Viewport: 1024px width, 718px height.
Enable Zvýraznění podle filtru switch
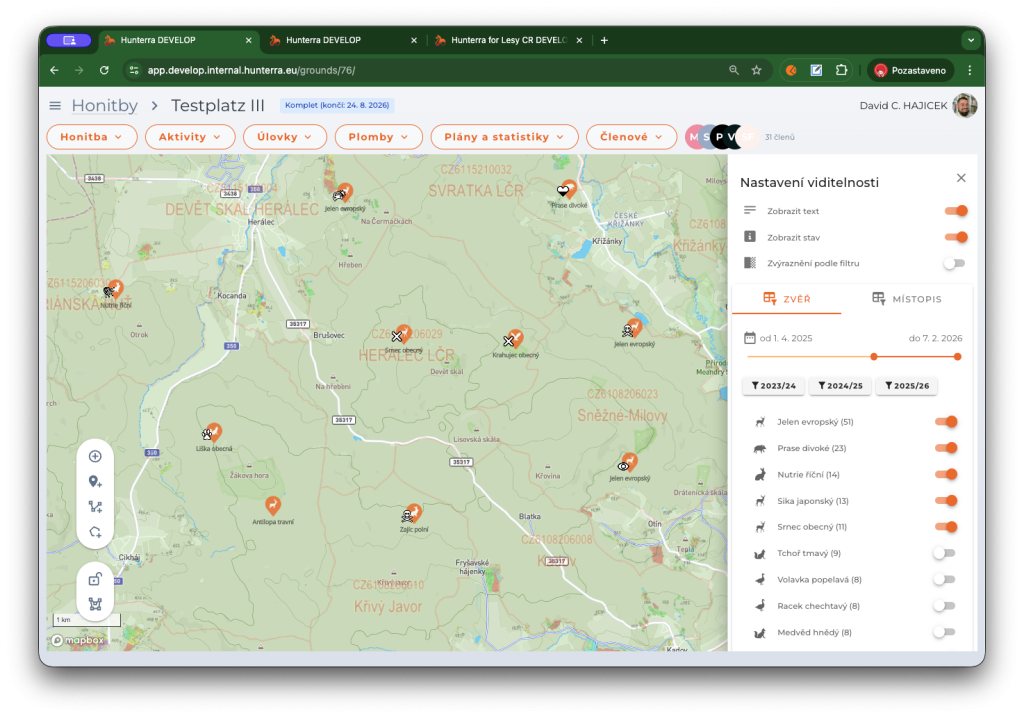(x=954, y=263)
